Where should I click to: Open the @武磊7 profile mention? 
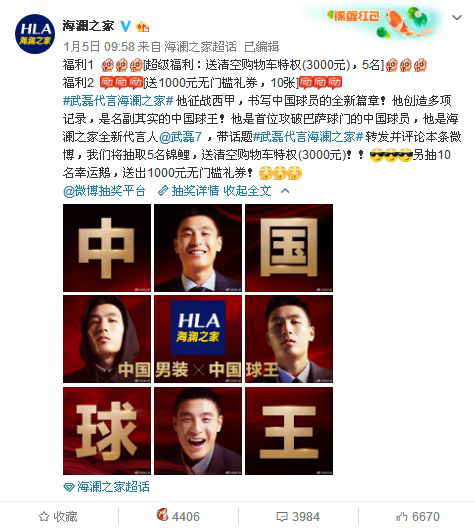point(180,137)
